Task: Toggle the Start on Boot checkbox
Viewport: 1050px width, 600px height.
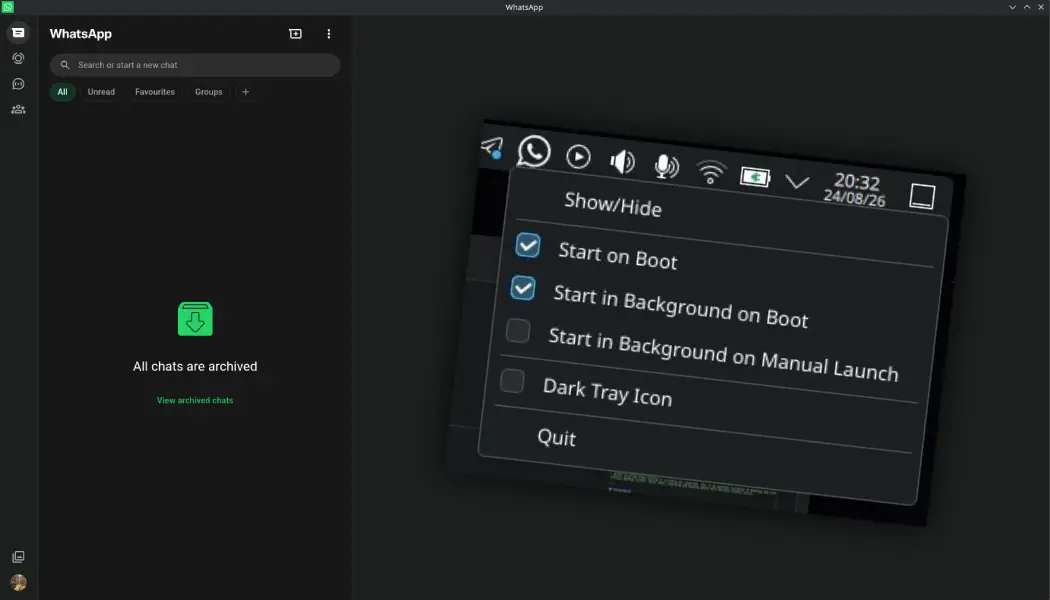Action: click(x=528, y=245)
